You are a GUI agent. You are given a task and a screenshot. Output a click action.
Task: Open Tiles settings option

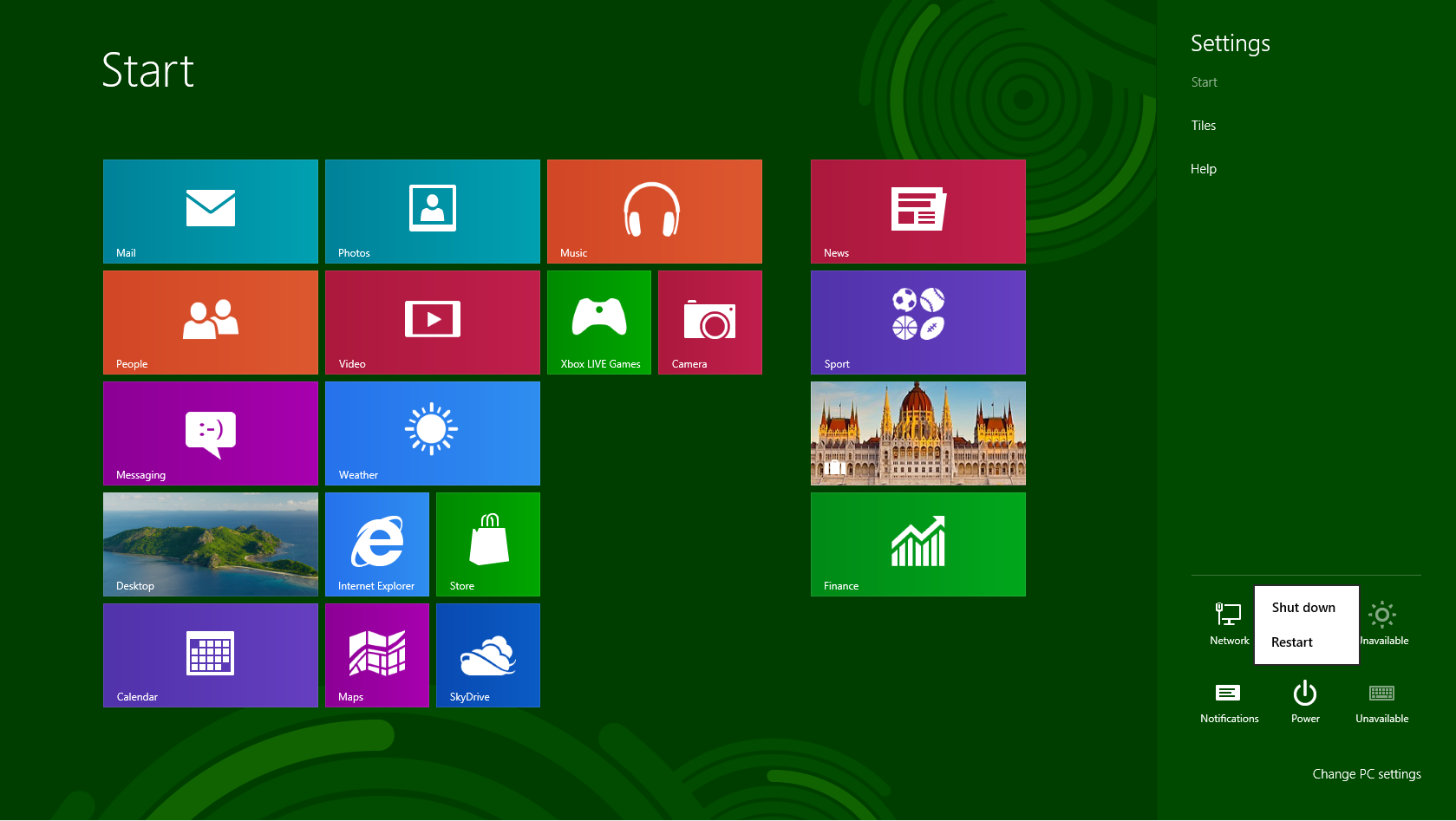[1204, 126]
